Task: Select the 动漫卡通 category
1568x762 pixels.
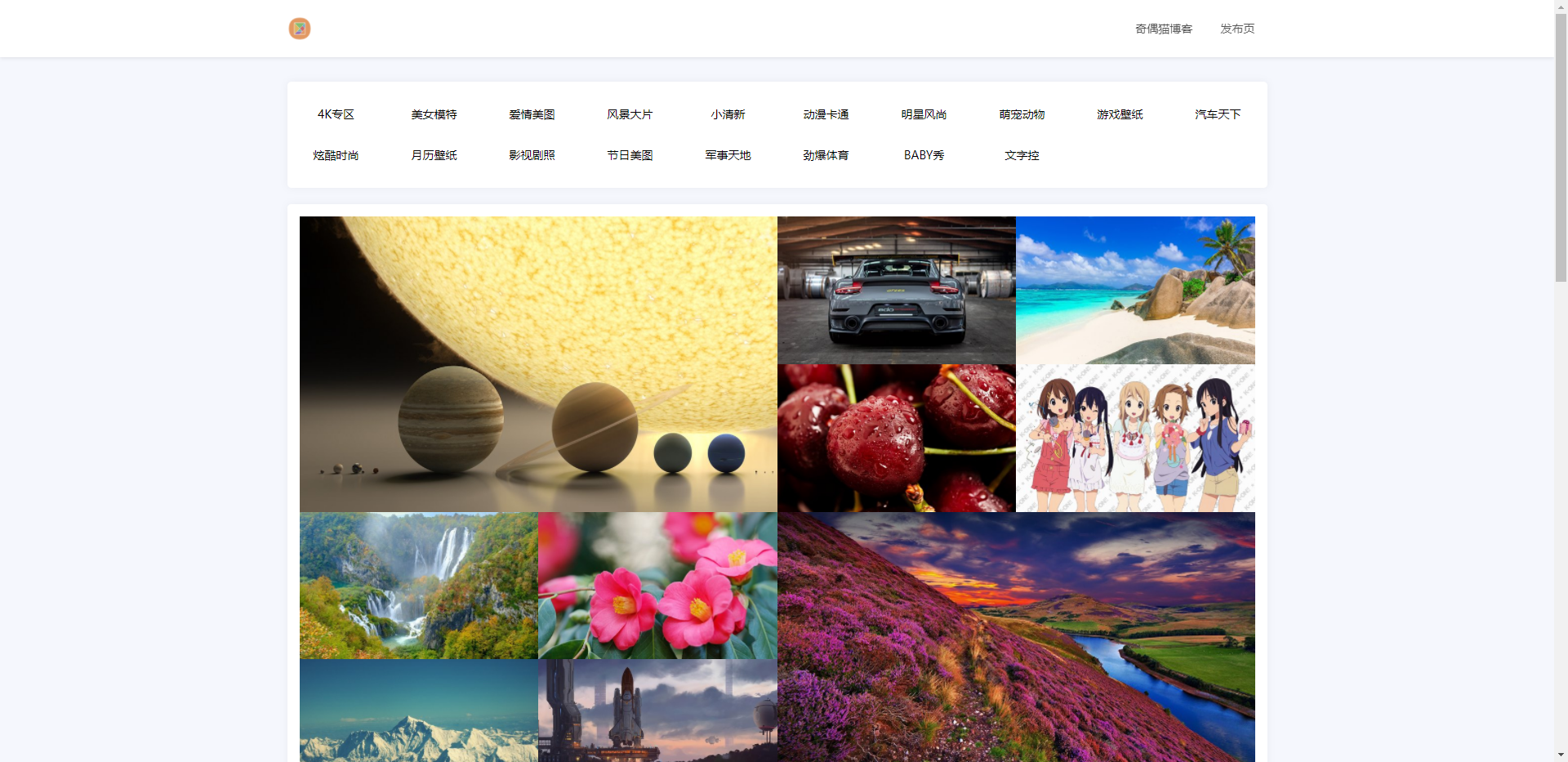Action: 826,114
